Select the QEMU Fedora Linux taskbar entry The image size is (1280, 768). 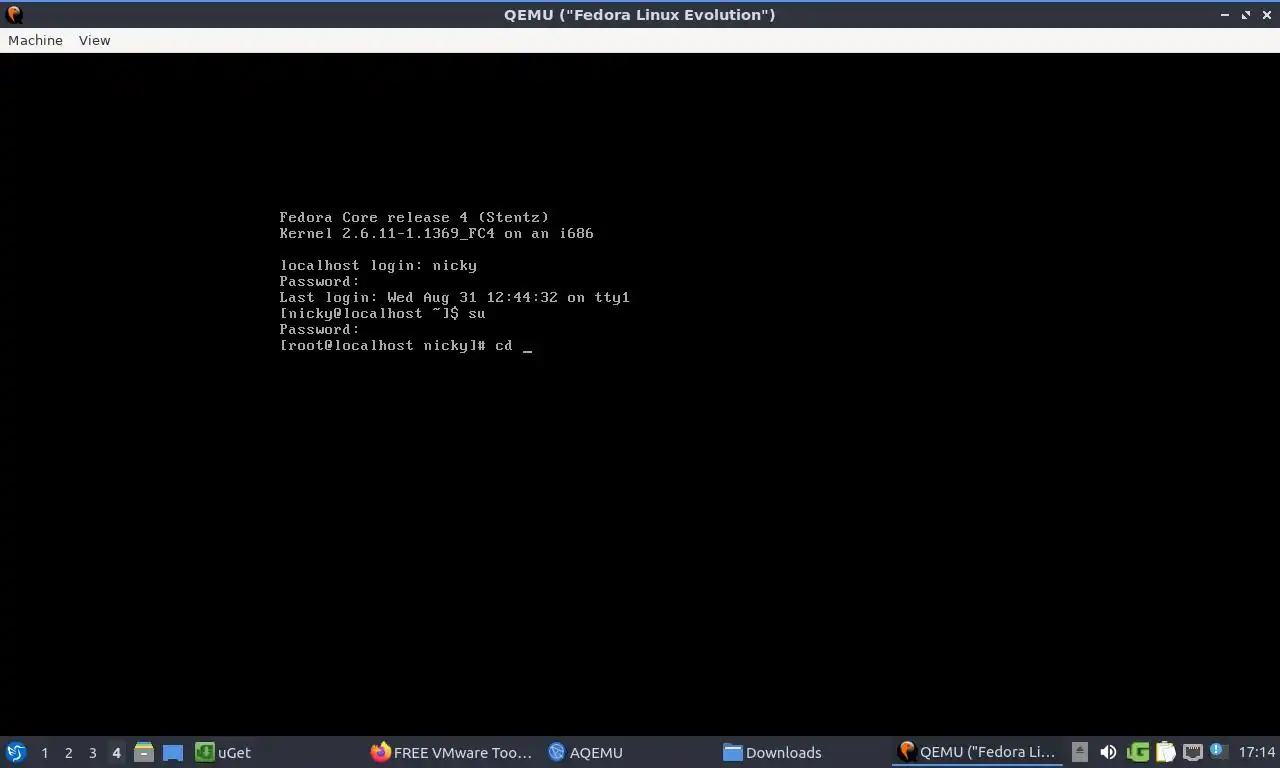pyautogui.click(x=978, y=752)
